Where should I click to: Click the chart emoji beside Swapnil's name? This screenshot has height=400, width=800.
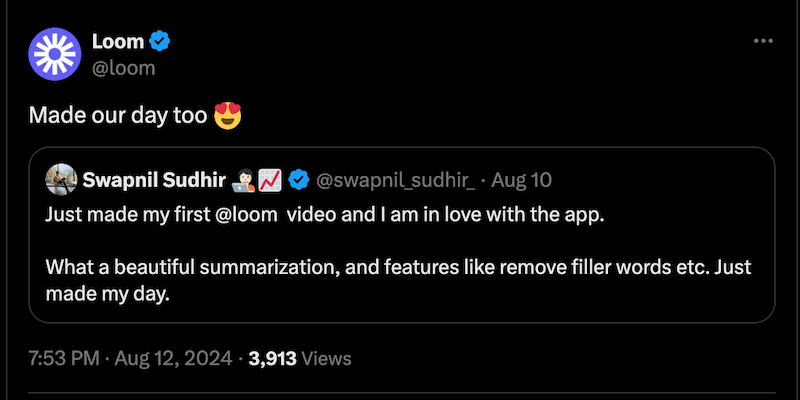(x=268, y=180)
